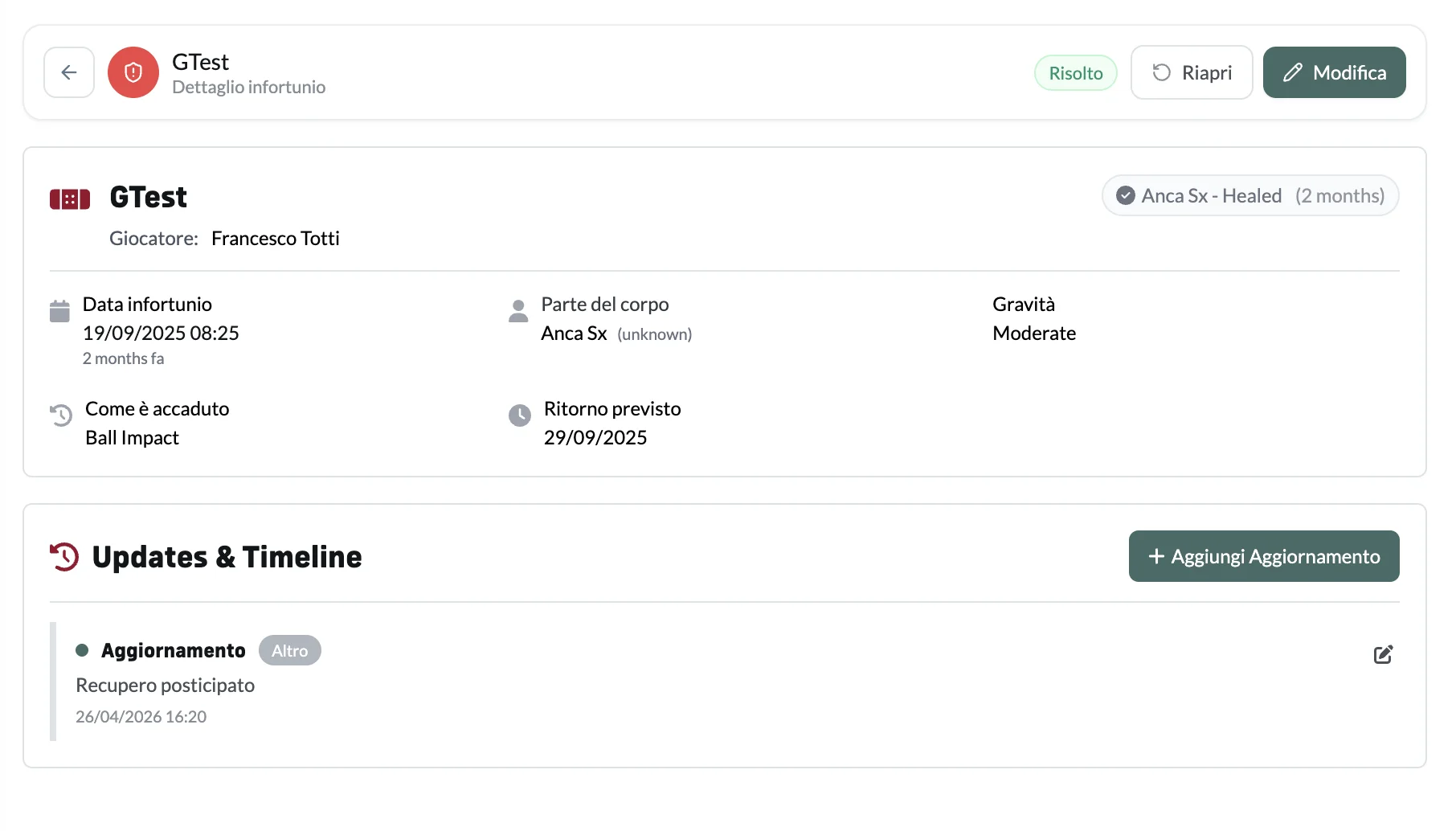
Task: Click the Ritorno previsto date 29/09/2025
Action: click(x=595, y=438)
